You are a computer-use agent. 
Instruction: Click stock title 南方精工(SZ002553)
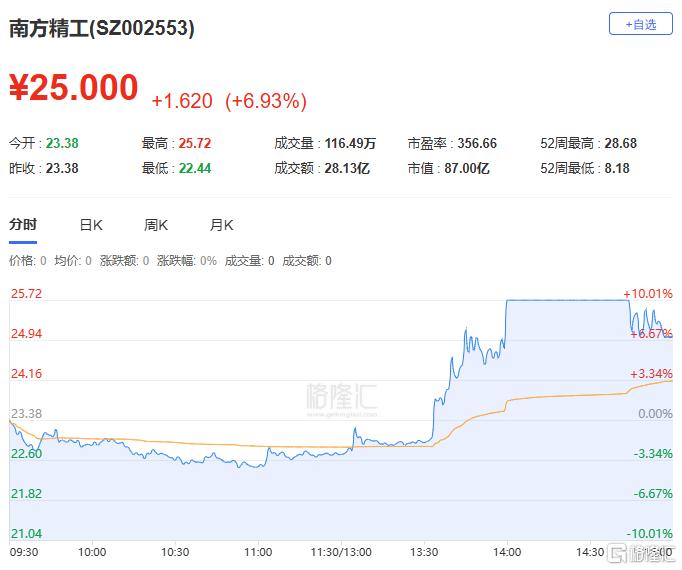pyautogui.click(x=102, y=28)
